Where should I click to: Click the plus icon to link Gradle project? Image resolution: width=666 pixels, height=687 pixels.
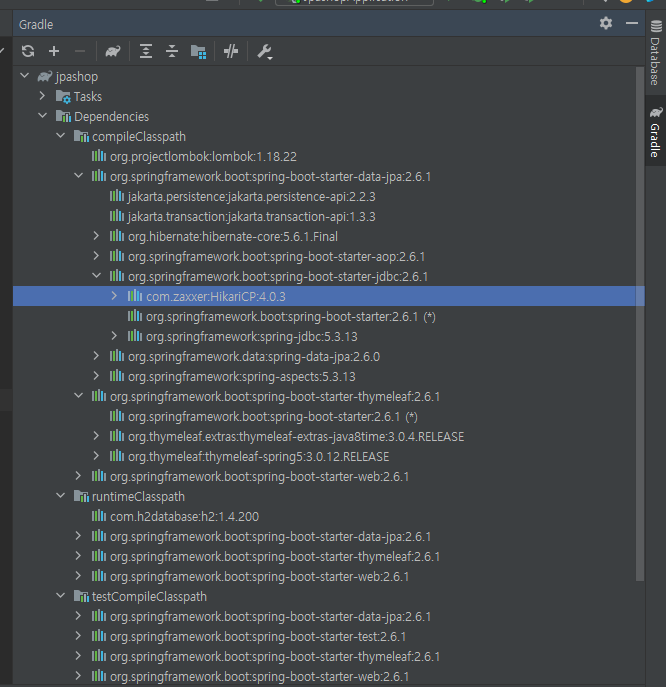tap(54, 51)
